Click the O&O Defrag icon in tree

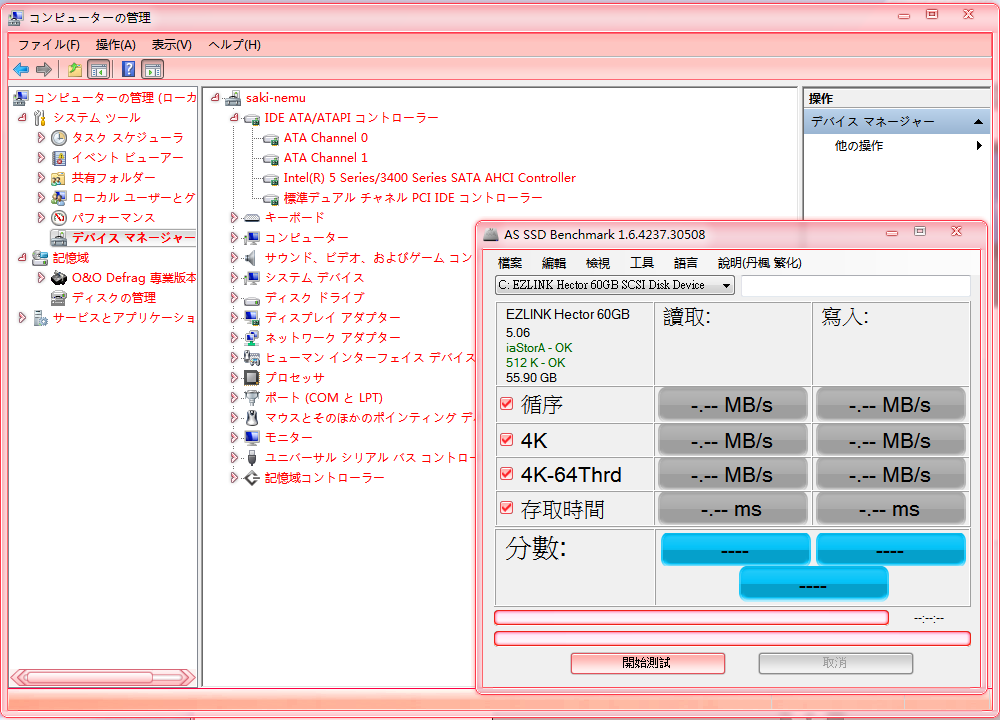click(59, 278)
